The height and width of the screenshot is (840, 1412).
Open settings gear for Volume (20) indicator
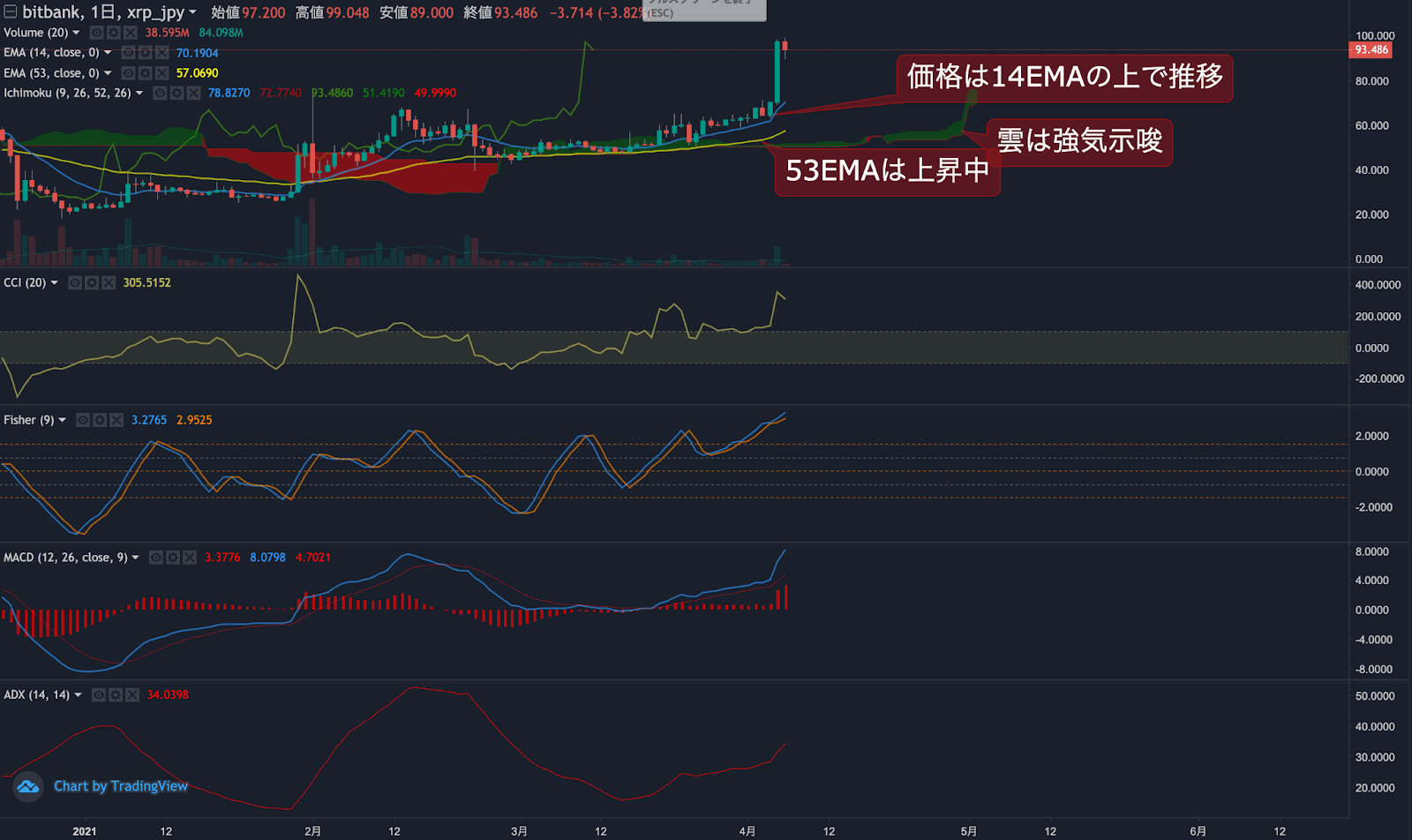(113, 33)
